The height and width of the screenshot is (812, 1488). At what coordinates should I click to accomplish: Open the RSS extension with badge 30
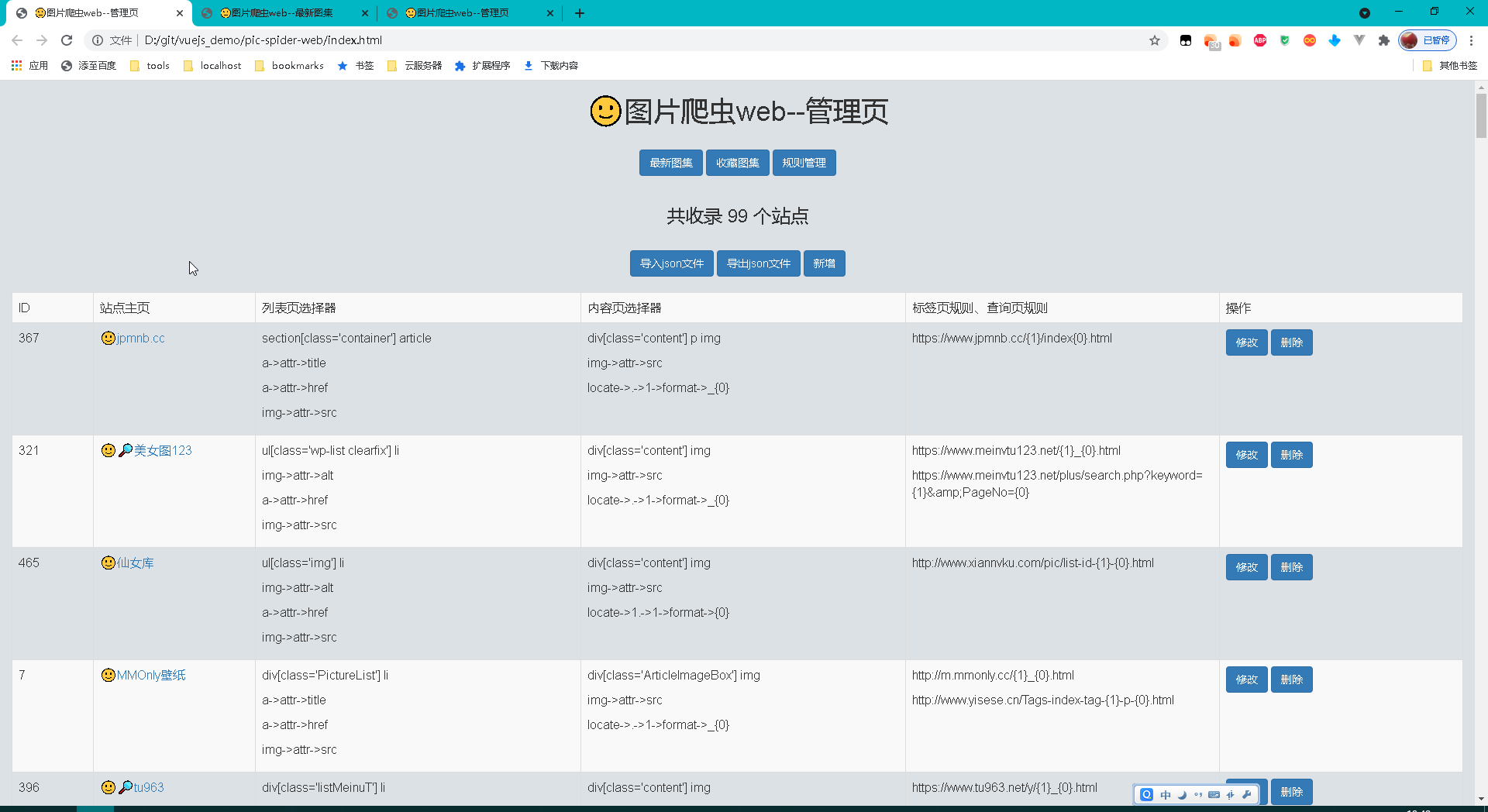(x=1211, y=40)
